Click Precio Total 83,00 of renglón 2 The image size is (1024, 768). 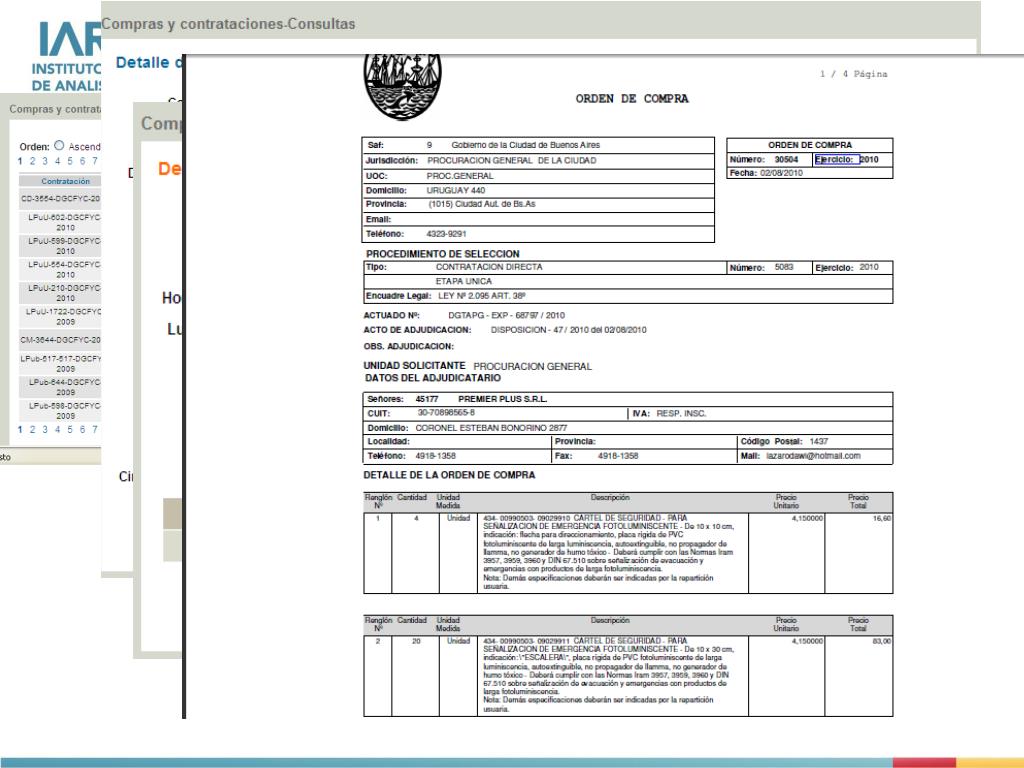[x=882, y=641]
